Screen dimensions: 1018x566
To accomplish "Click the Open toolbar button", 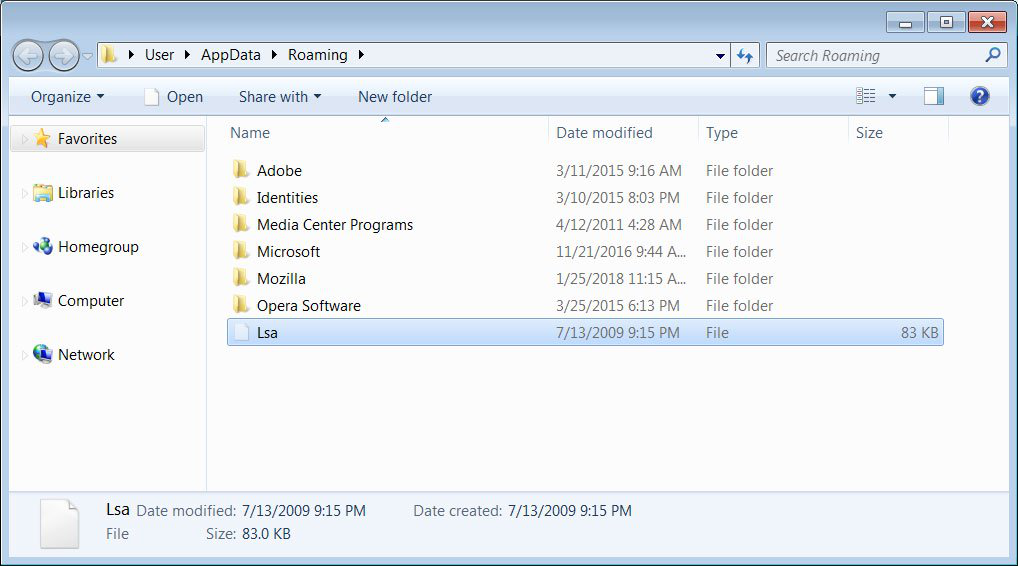I will (173, 97).
